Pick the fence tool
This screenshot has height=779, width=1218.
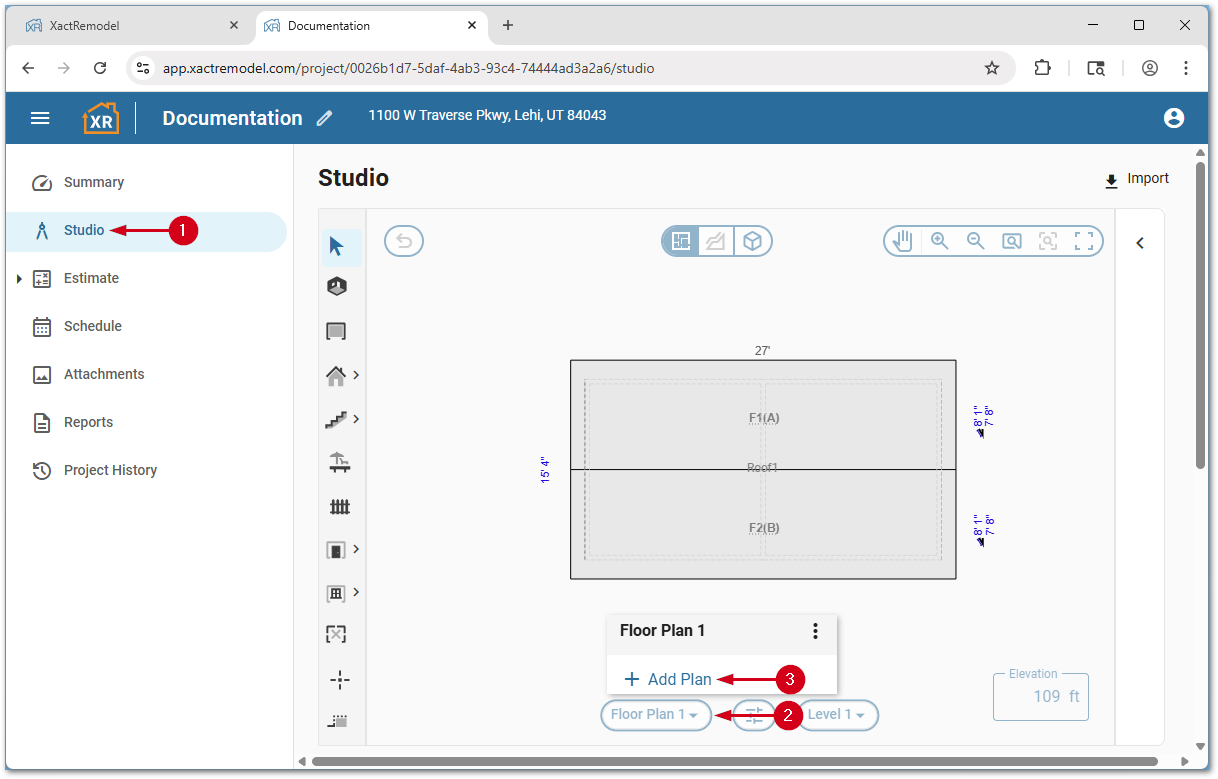(339, 507)
